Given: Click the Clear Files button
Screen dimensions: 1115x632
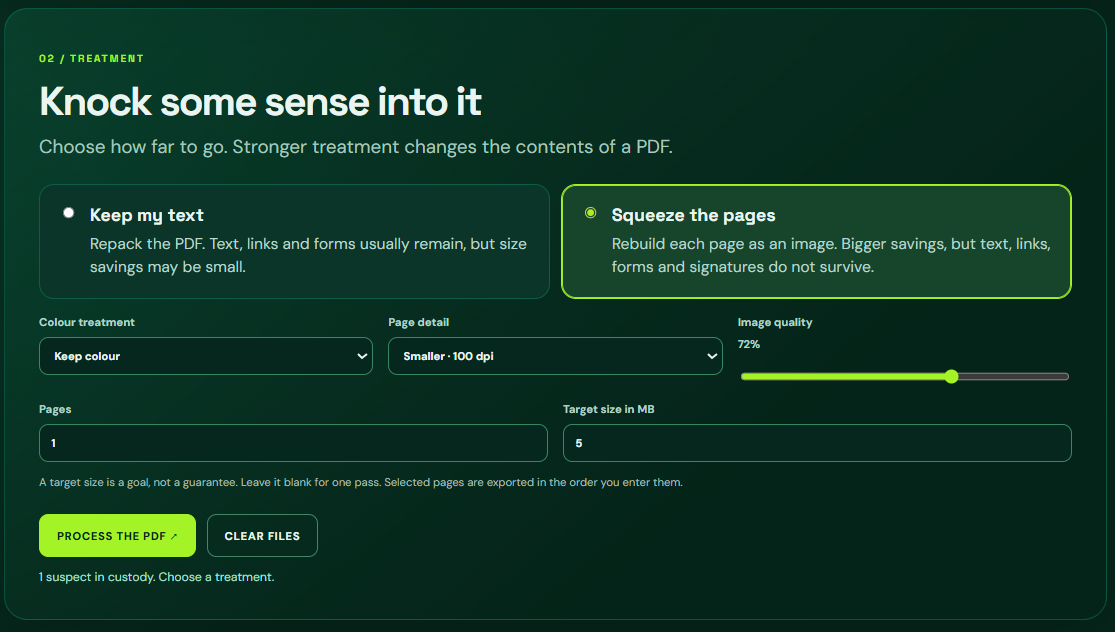Looking at the screenshot, I should (262, 535).
